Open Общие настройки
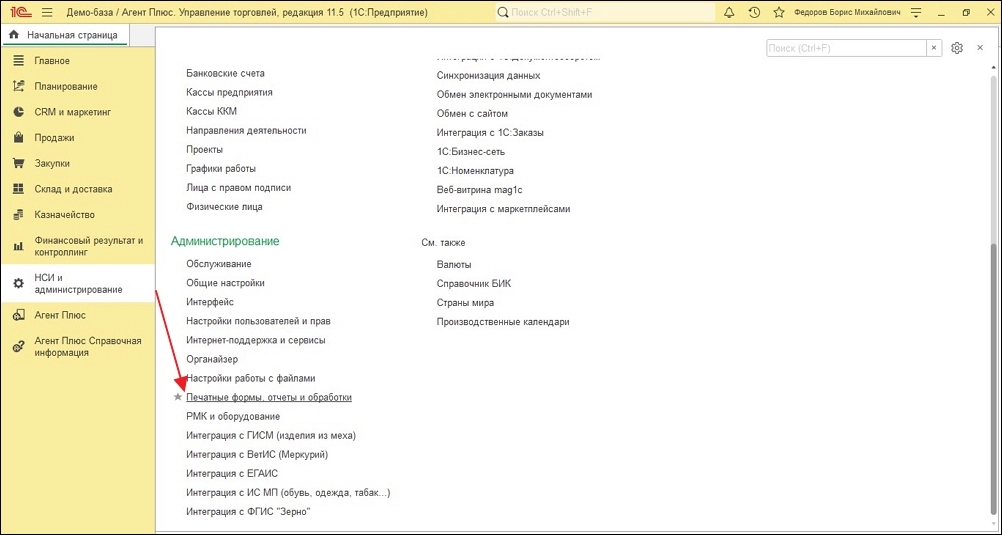The height and width of the screenshot is (535, 1002). coord(225,283)
